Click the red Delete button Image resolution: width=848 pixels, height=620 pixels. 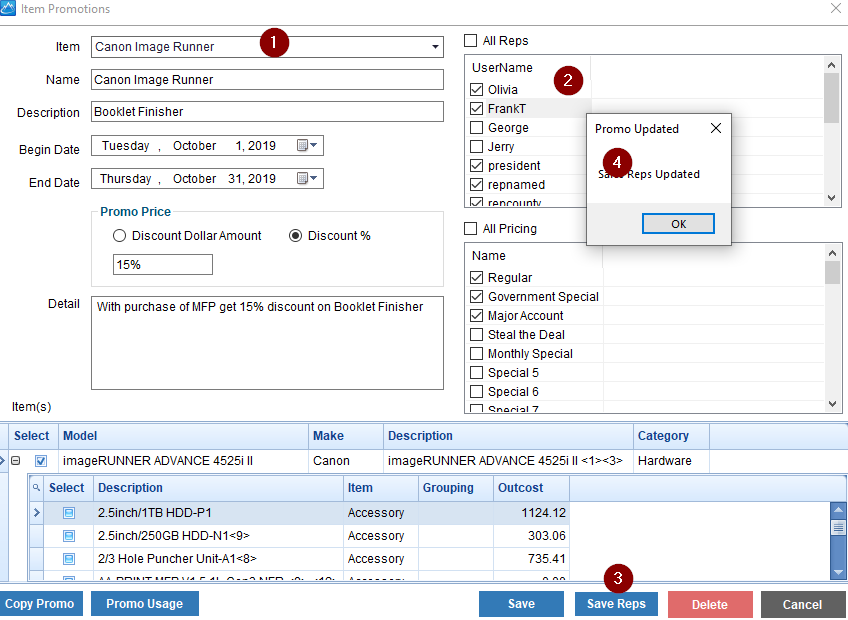710,604
